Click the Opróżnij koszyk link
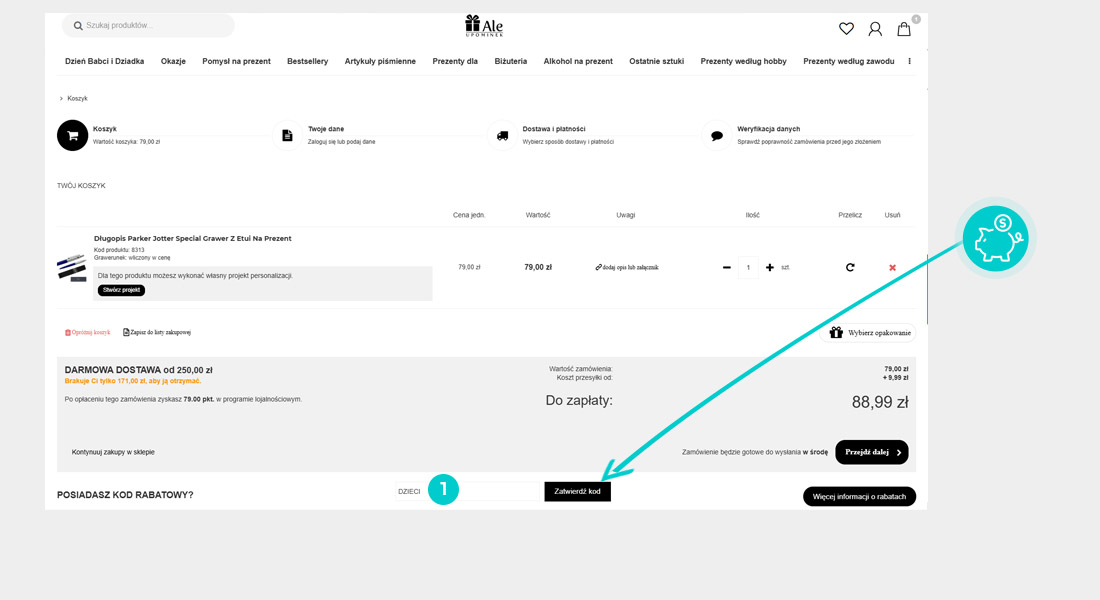The height and width of the screenshot is (600, 1100). tap(88, 332)
